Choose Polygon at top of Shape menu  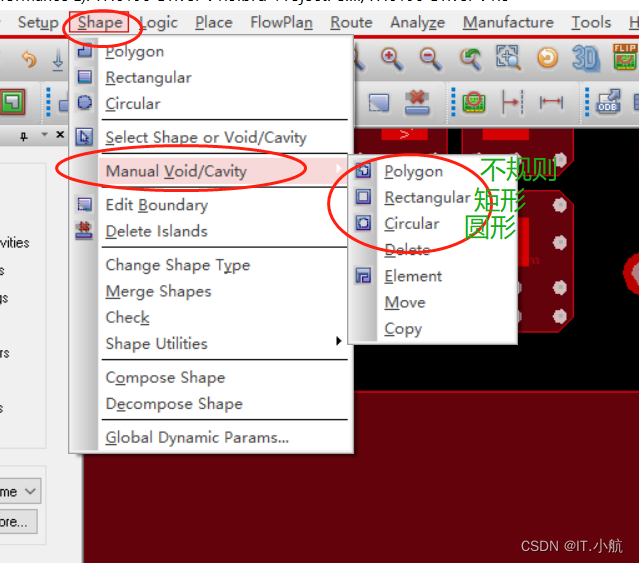pyautogui.click(x=211, y=52)
